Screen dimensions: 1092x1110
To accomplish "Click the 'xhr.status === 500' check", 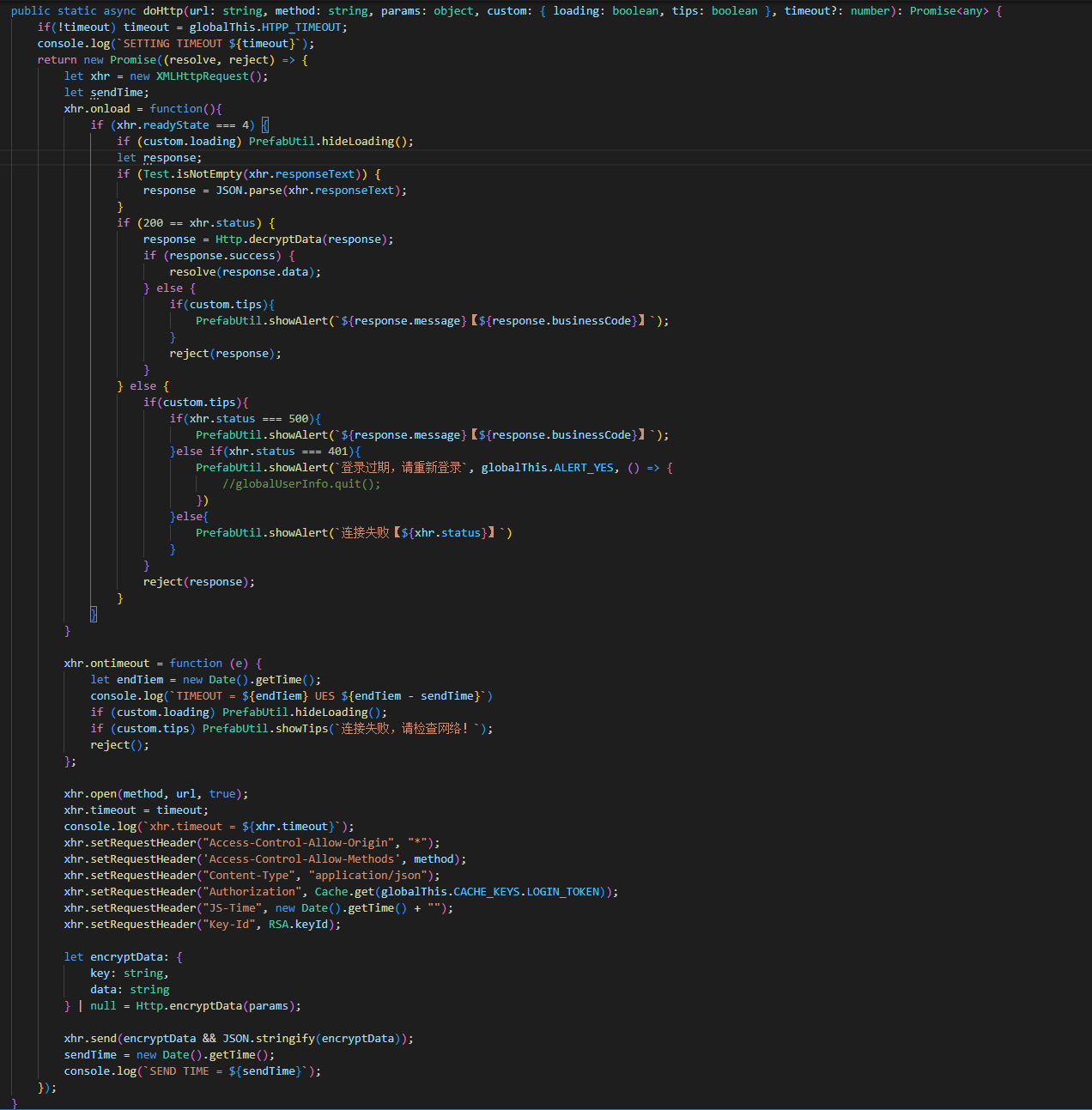I will point(249,419).
